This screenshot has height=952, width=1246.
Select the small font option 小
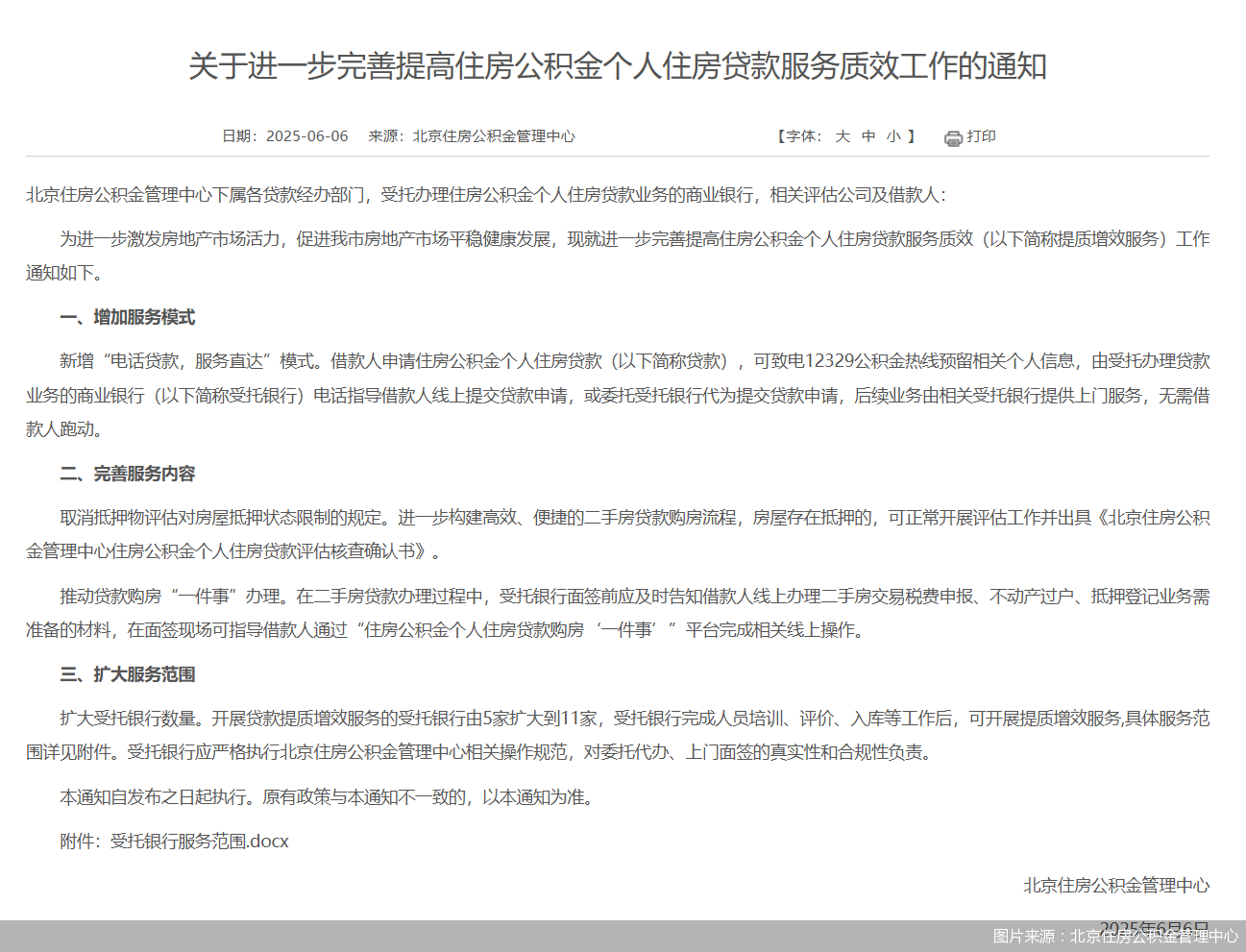[x=893, y=136]
